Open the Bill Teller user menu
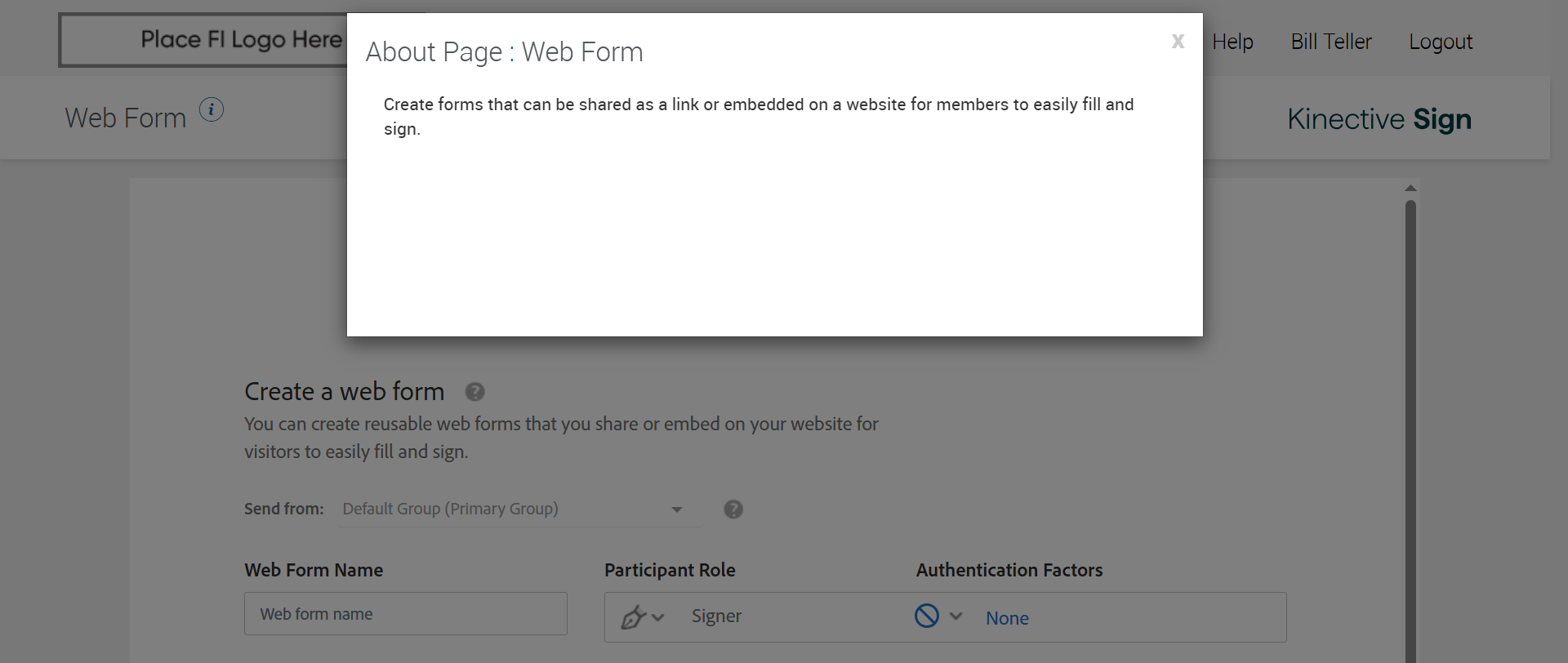The width and height of the screenshot is (1568, 663). pyautogui.click(x=1330, y=42)
